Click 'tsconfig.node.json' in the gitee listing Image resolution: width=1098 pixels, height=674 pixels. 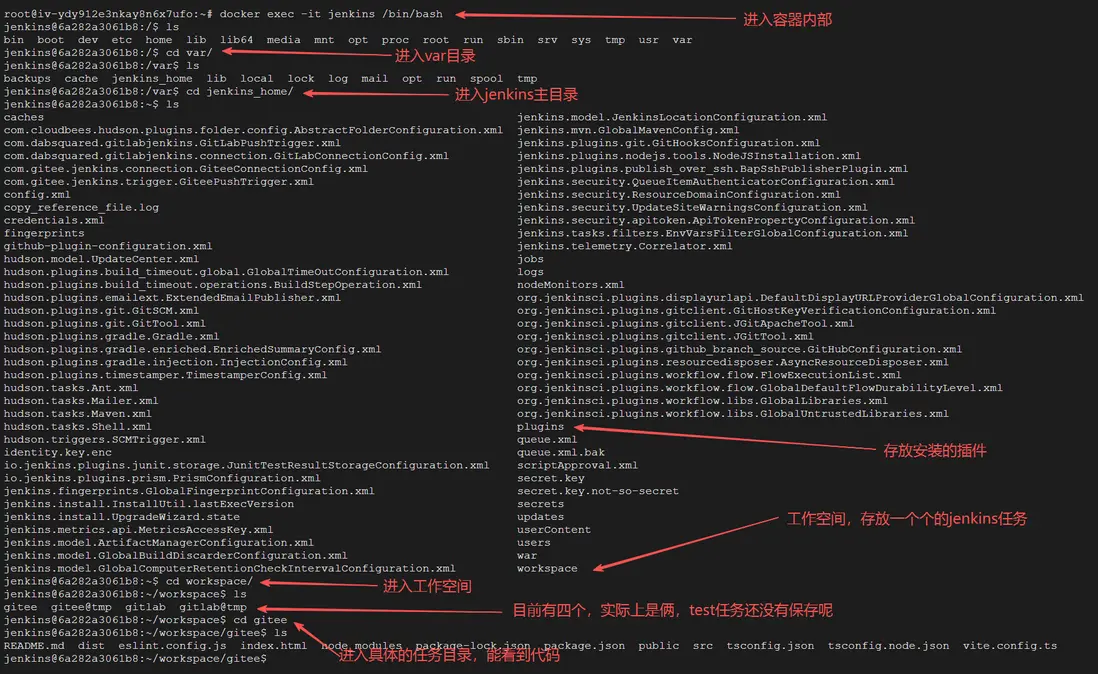pyautogui.click(x=889, y=646)
